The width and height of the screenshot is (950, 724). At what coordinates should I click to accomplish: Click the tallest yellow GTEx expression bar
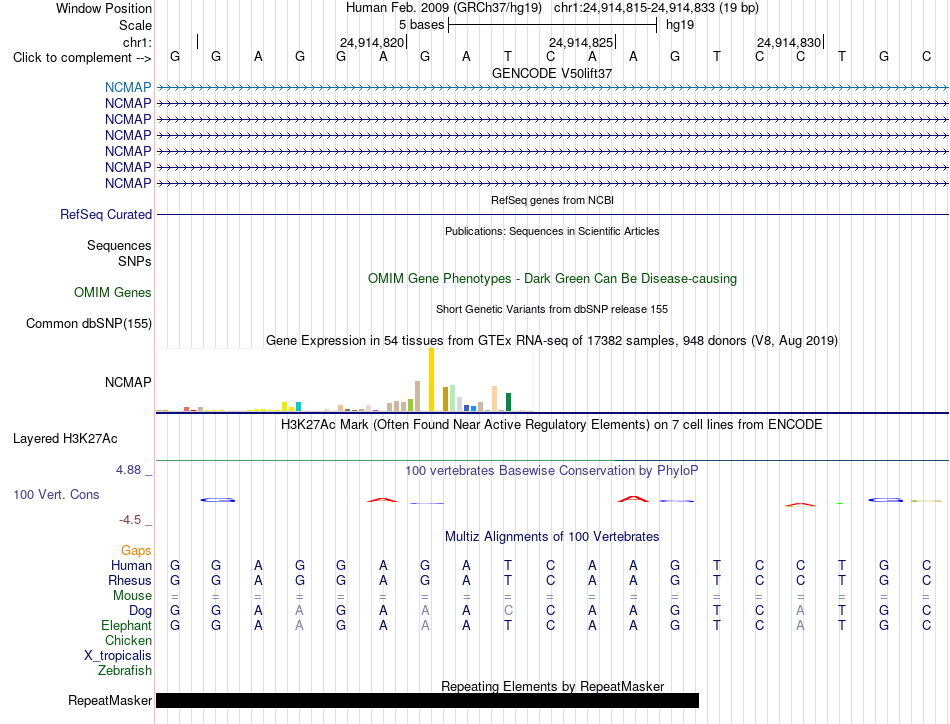(x=431, y=380)
